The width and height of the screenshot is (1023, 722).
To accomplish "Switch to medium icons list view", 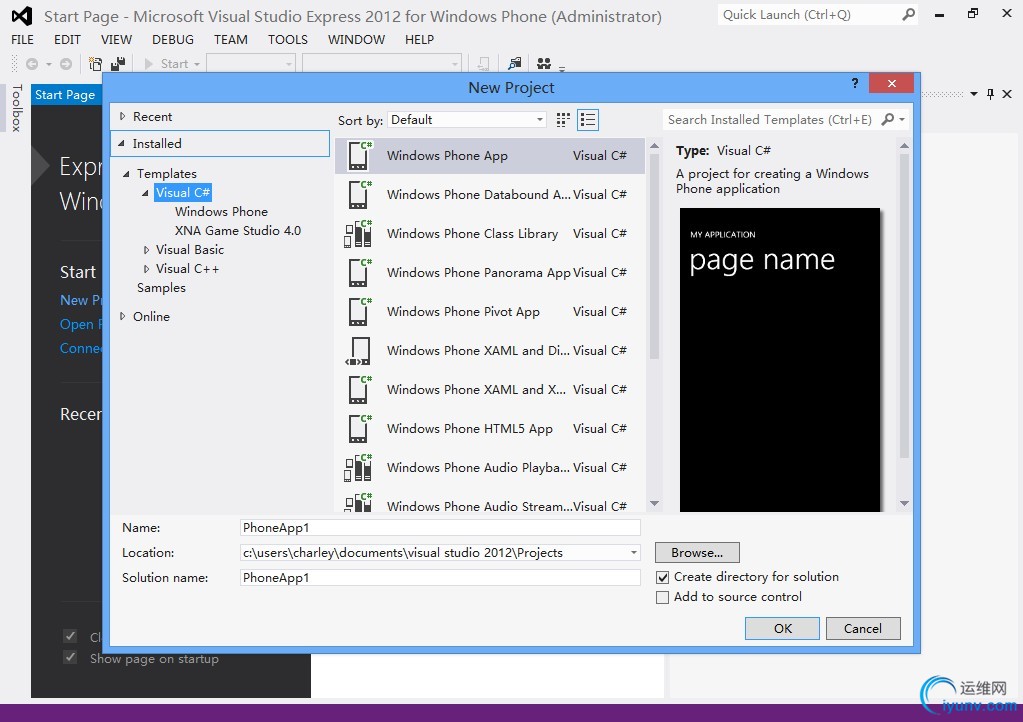I will [588, 120].
